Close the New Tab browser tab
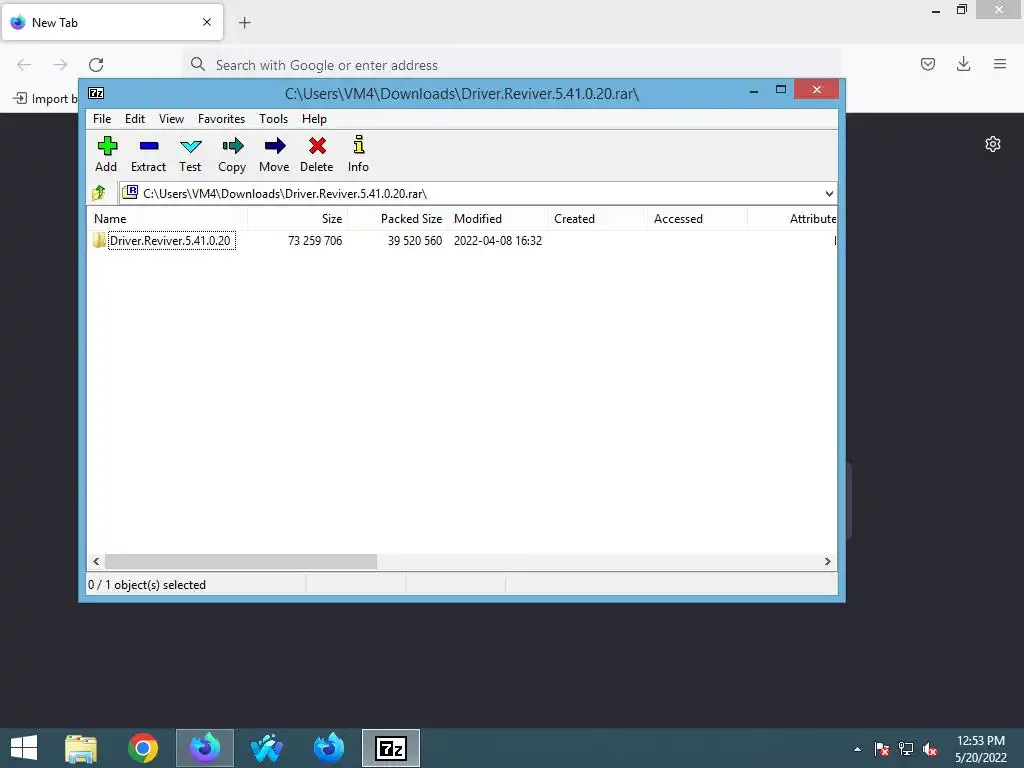 coord(207,22)
